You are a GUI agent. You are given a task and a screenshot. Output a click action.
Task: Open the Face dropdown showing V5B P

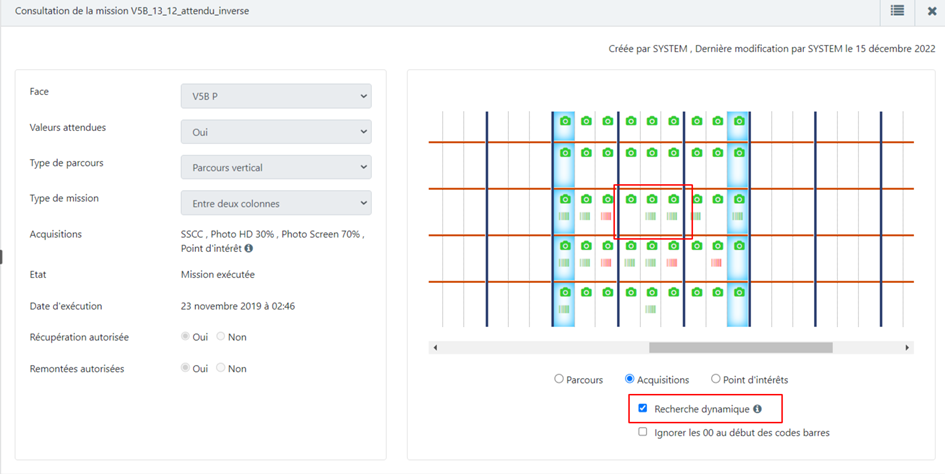coord(276,96)
